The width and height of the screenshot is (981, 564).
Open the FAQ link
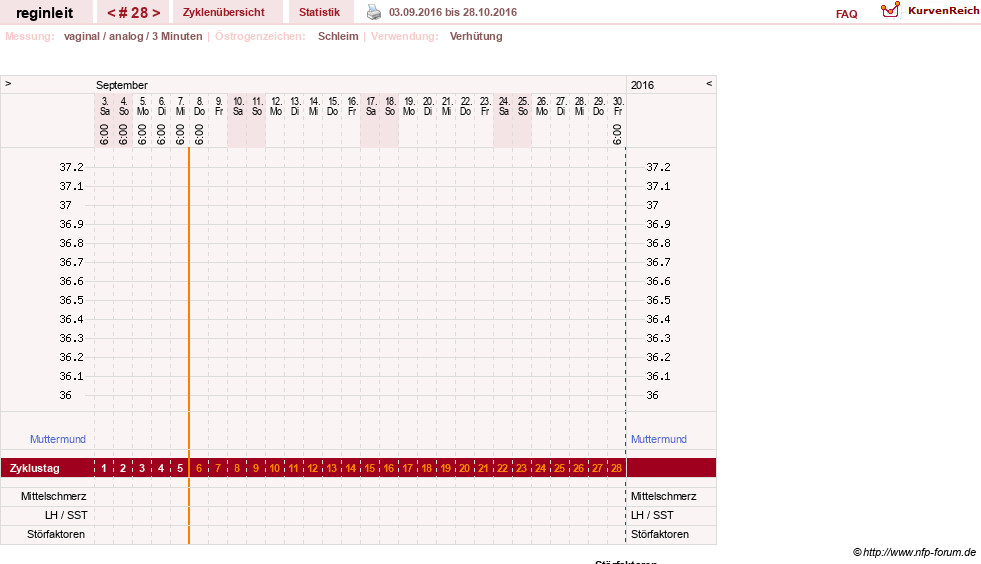point(846,14)
